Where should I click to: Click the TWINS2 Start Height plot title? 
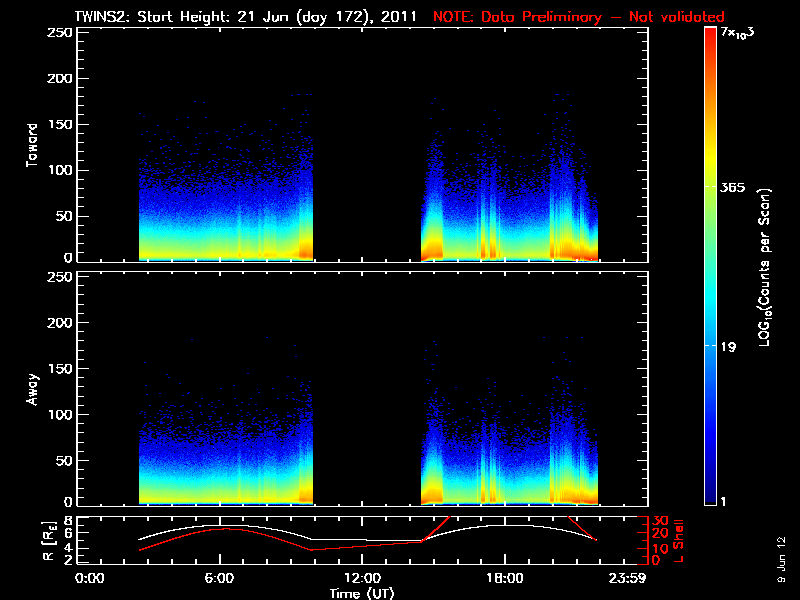(249, 16)
